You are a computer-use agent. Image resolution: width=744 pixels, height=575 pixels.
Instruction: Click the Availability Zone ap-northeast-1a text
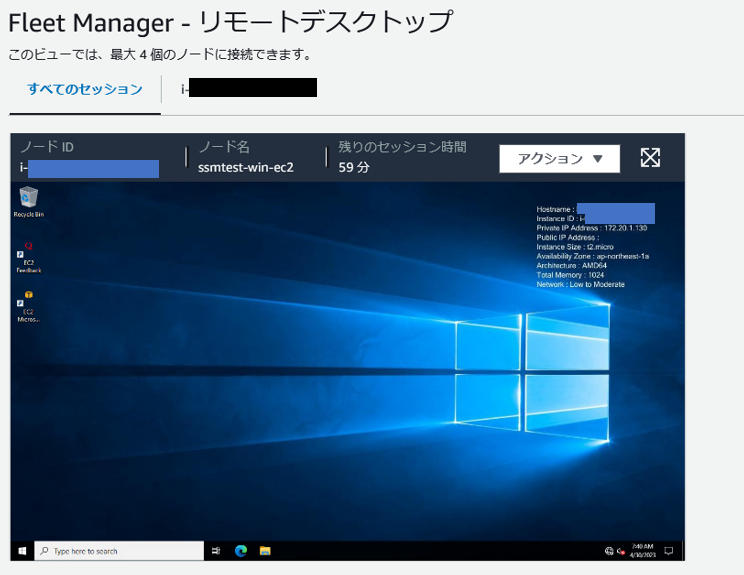[593, 256]
